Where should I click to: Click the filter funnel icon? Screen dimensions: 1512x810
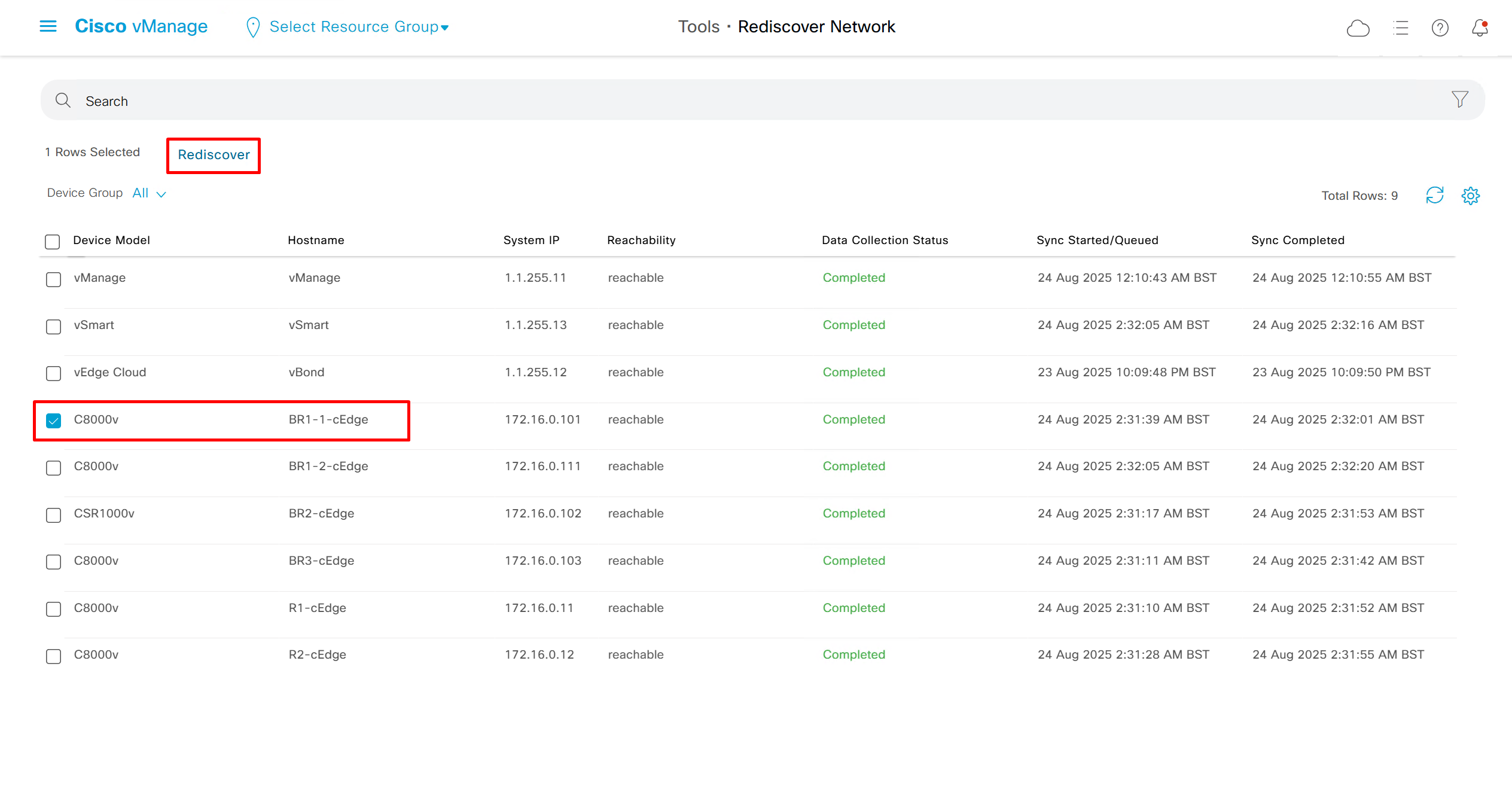(x=1459, y=99)
